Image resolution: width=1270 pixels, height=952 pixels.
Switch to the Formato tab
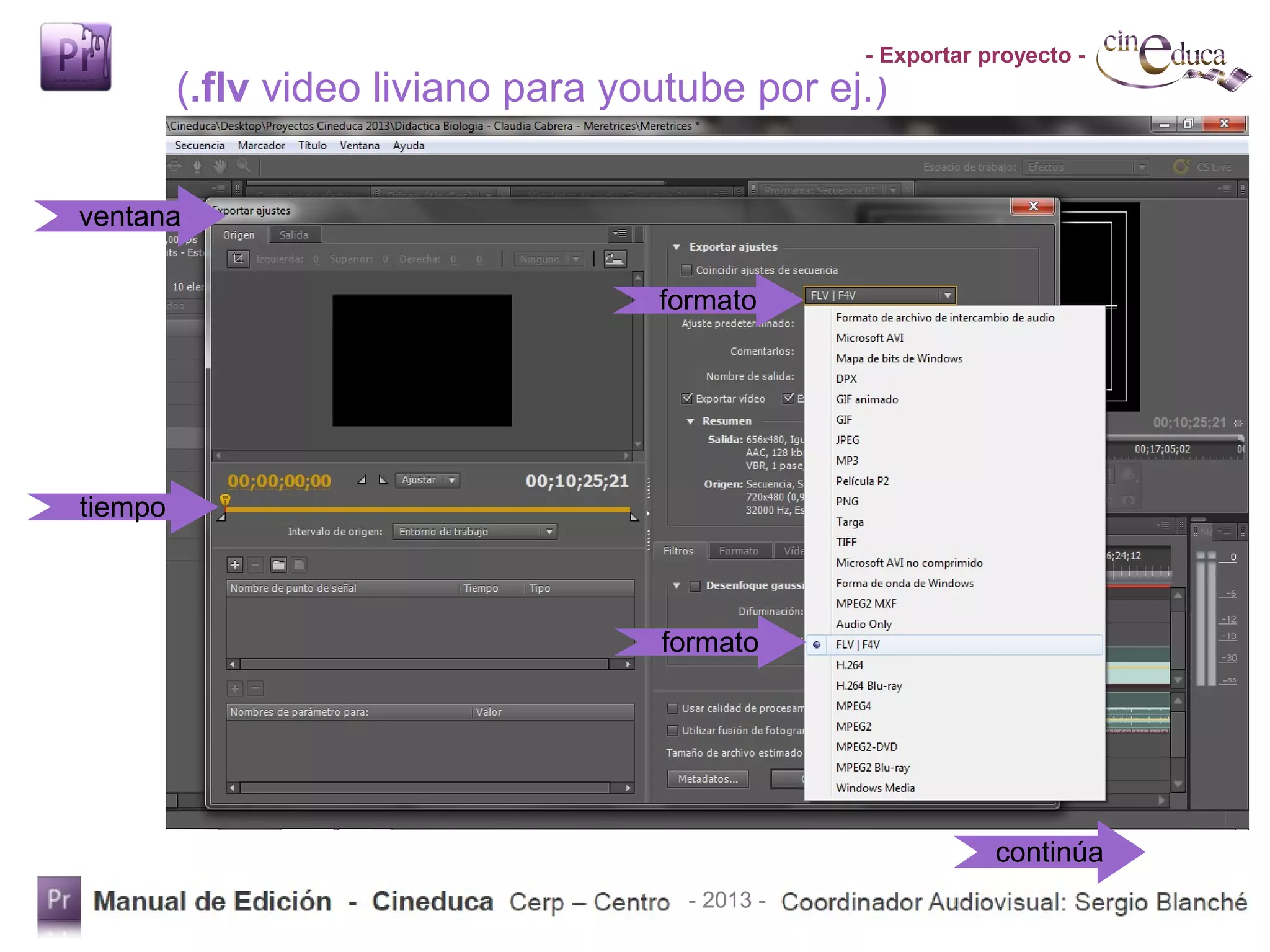click(739, 551)
